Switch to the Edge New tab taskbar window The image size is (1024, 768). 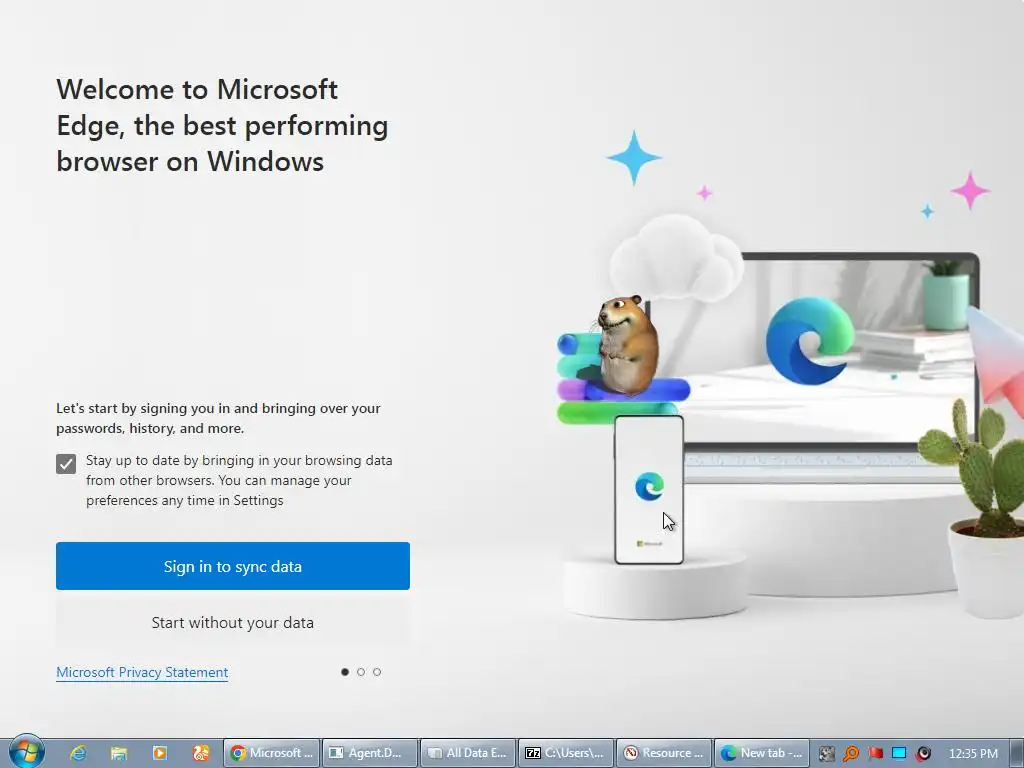coord(763,753)
